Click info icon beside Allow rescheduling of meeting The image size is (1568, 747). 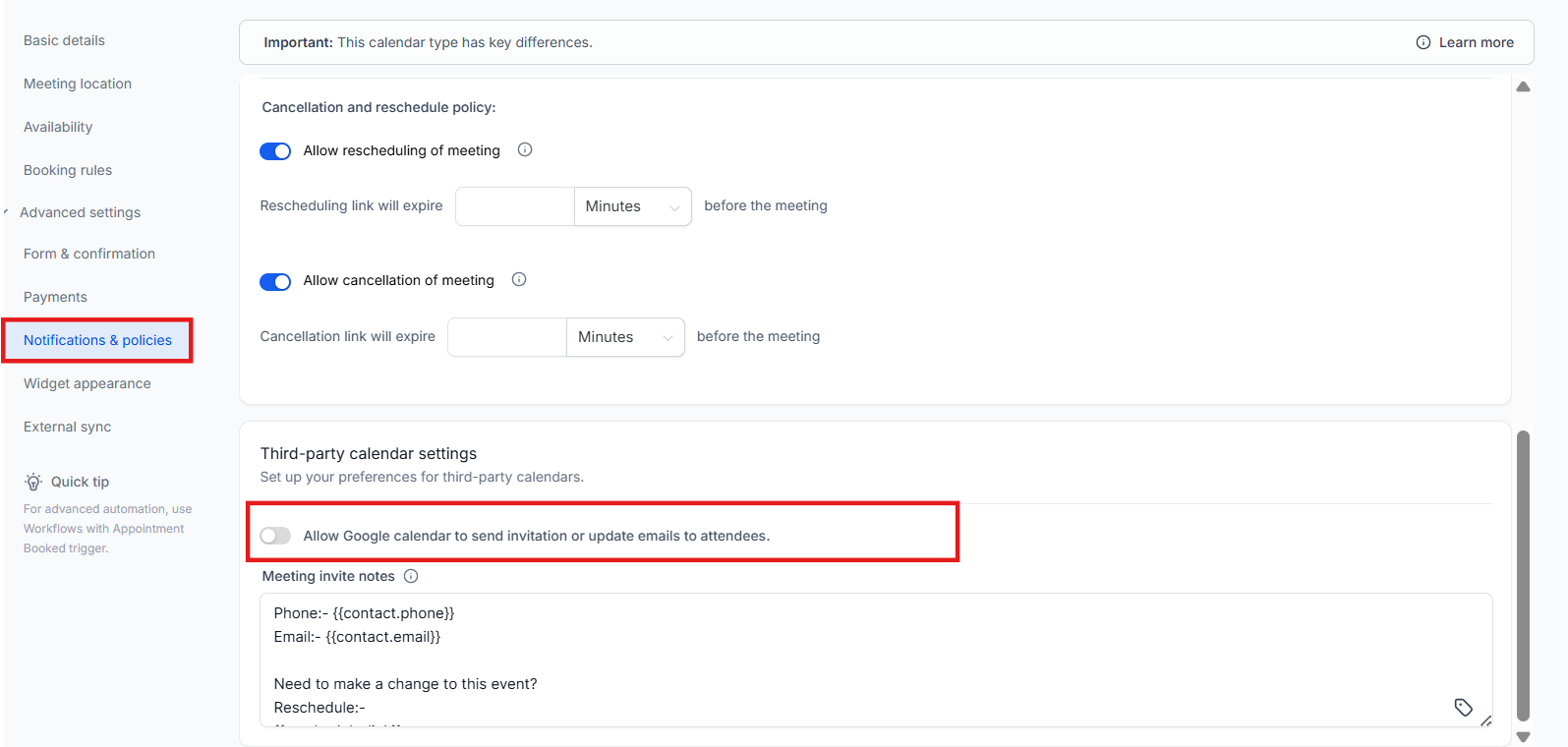(525, 150)
